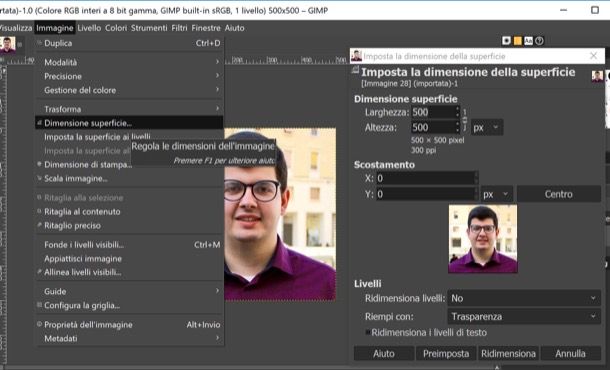Click the chain-link aspect ratio icon
610x370 pixels.
(465, 120)
